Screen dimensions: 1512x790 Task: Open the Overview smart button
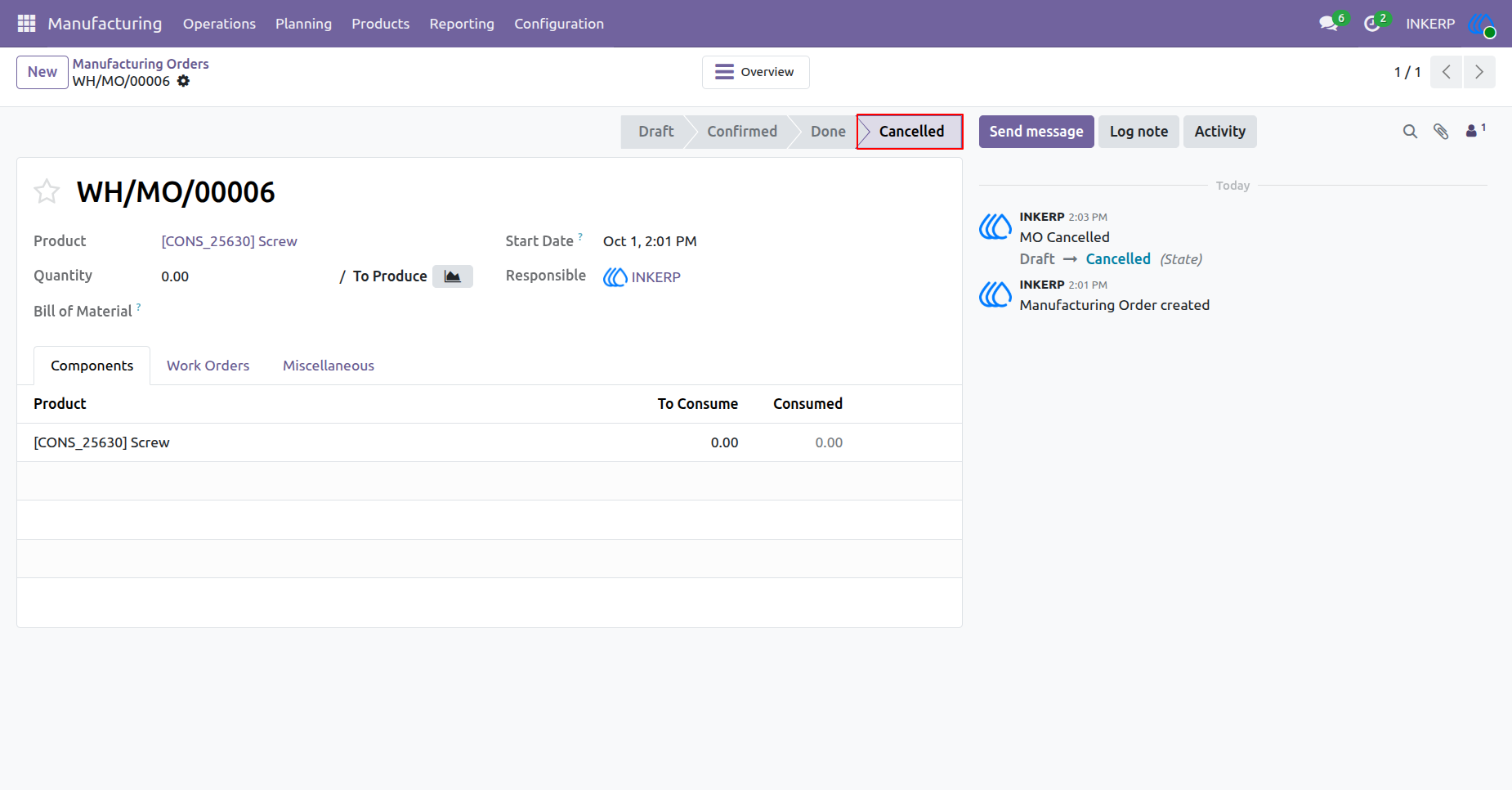756,72
